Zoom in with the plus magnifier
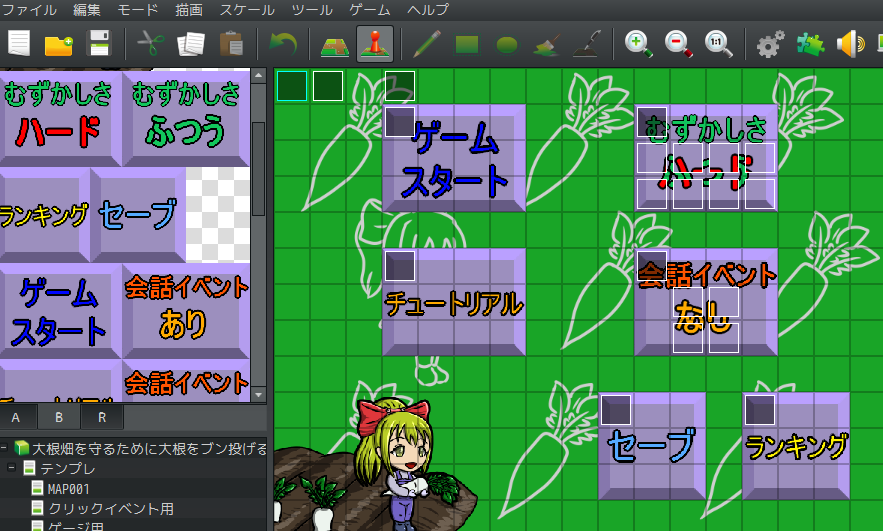The width and height of the screenshot is (883, 531). [639, 44]
